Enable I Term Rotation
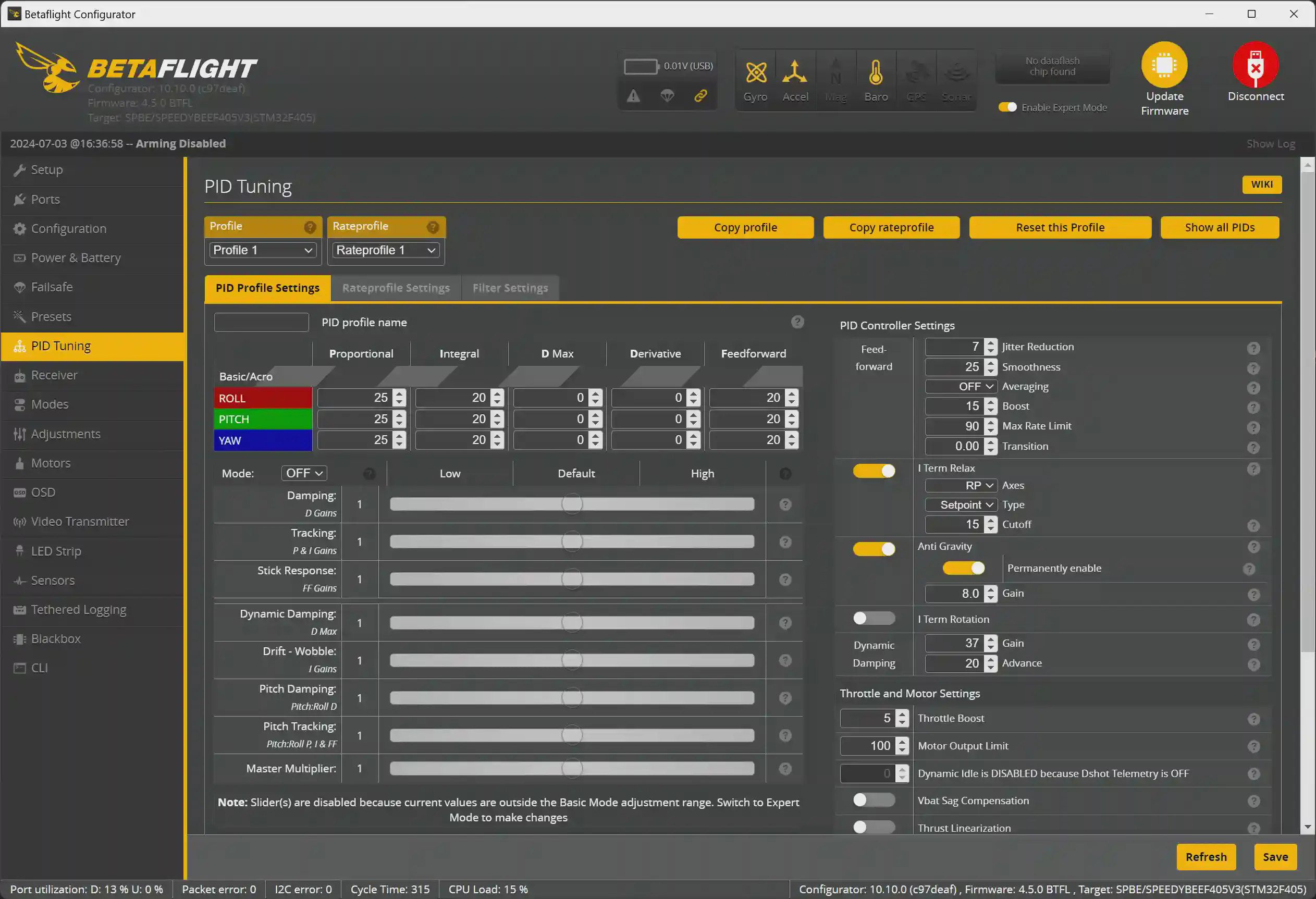Screen dimensions: 1316x899 point(874,618)
